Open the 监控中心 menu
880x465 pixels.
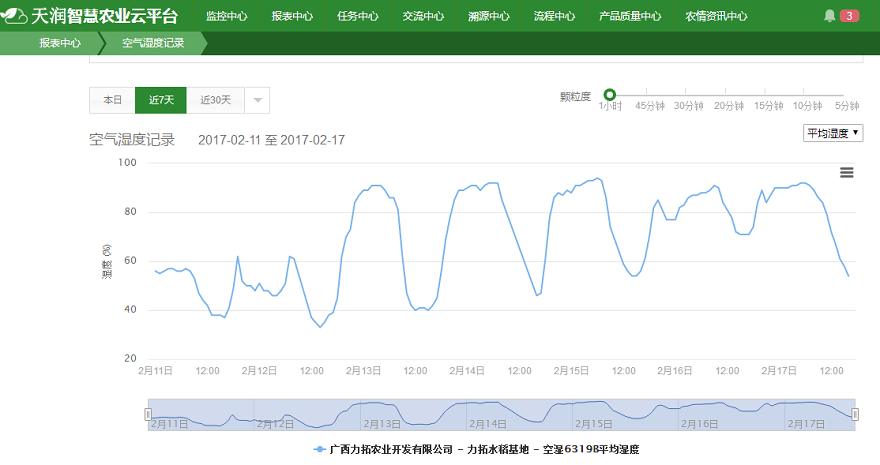pyautogui.click(x=226, y=16)
